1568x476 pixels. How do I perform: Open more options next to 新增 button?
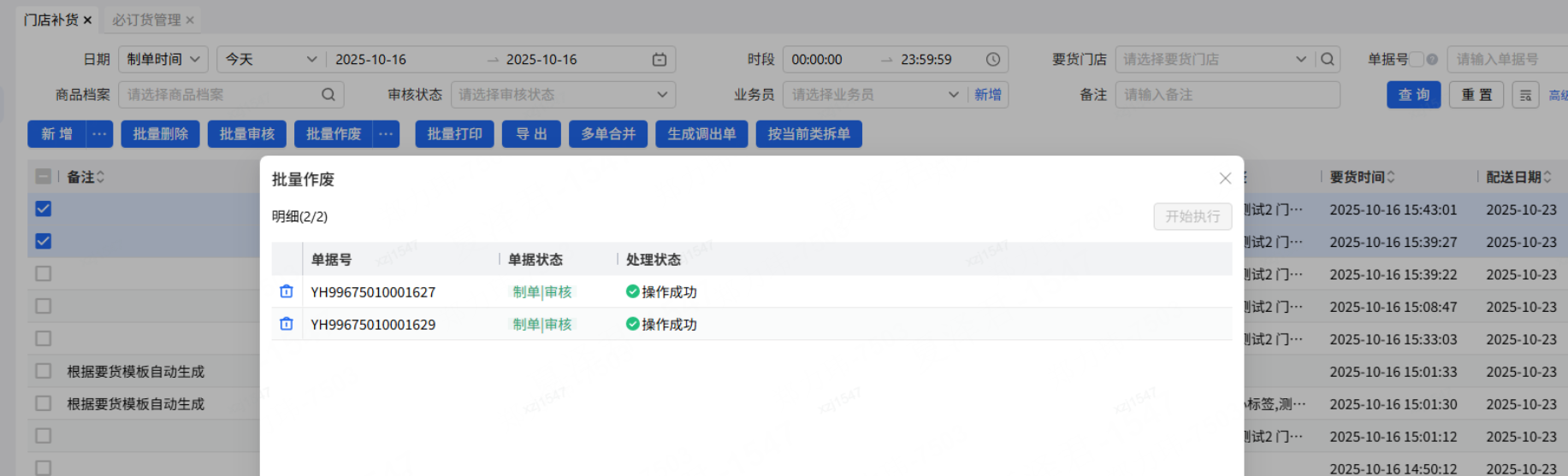(x=99, y=134)
